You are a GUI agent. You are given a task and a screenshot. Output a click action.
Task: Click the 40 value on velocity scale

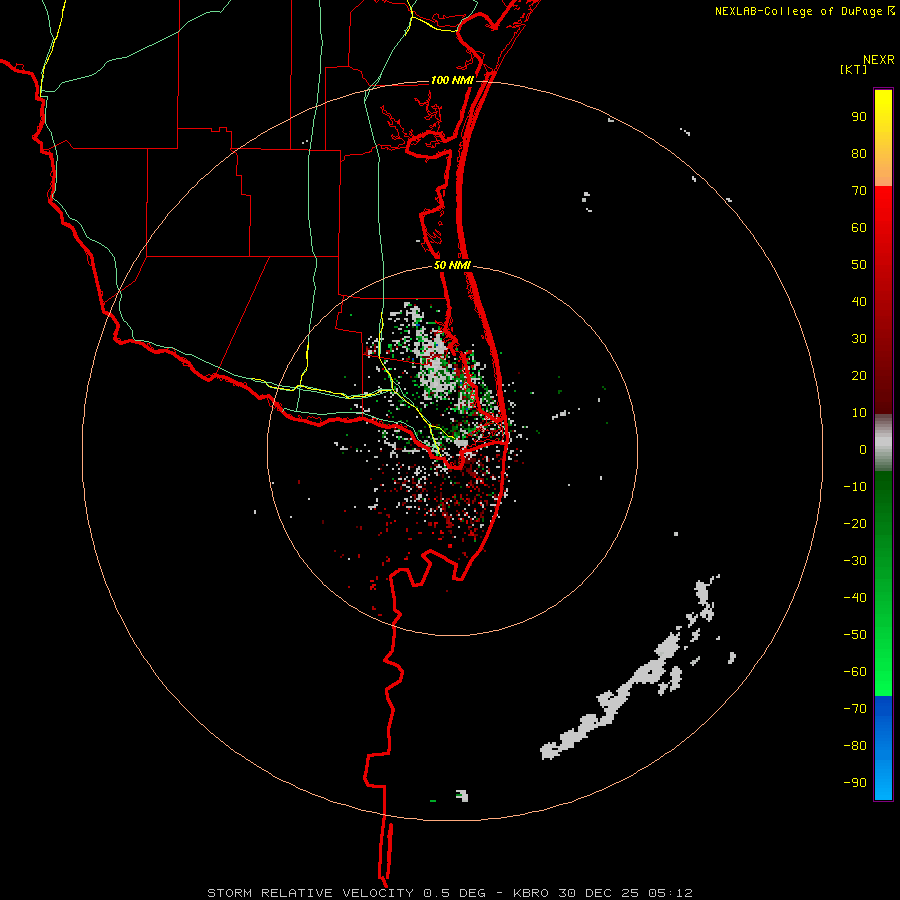pyautogui.click(x=859, y=301)
